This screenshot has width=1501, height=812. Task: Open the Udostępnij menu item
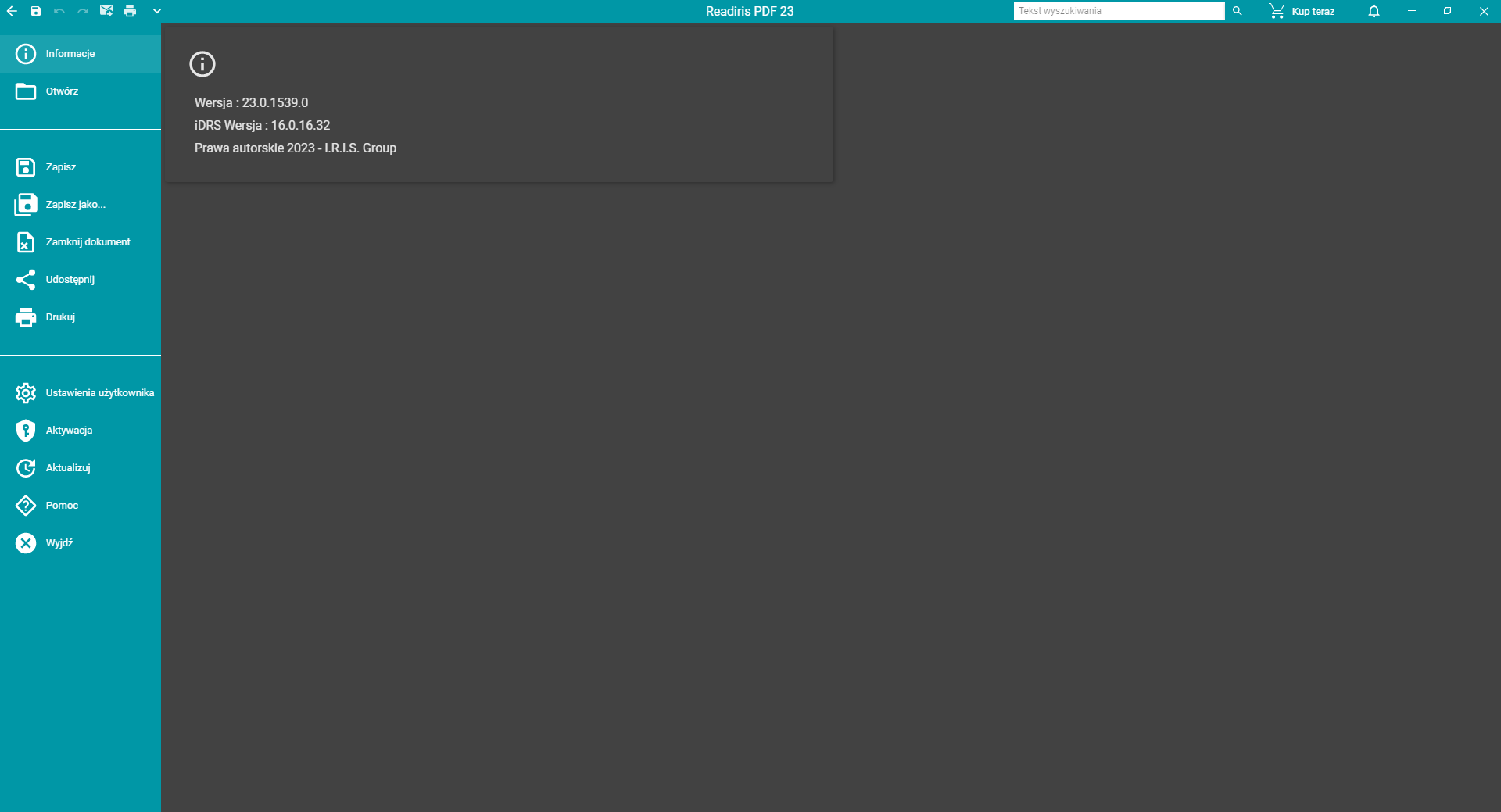[x=81, y=280]
